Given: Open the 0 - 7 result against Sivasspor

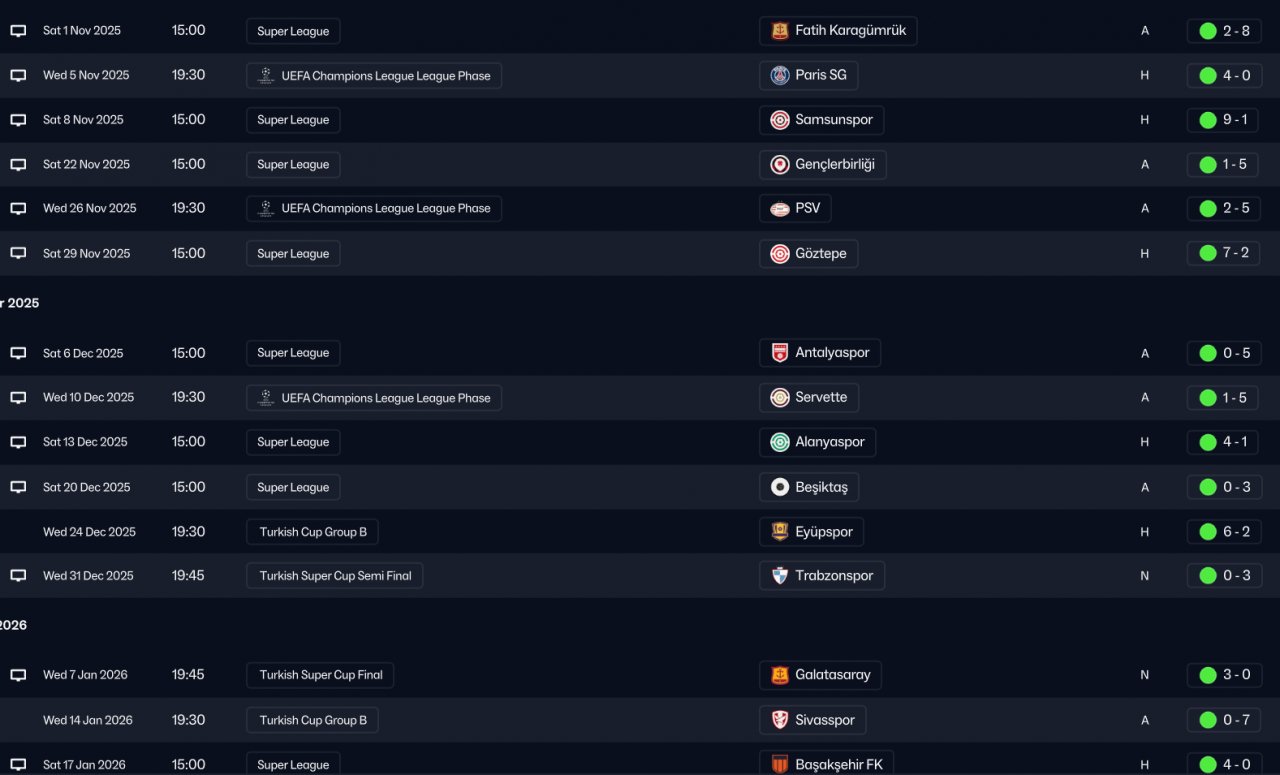Looking at the screenshot, I should coord(1223,720).
